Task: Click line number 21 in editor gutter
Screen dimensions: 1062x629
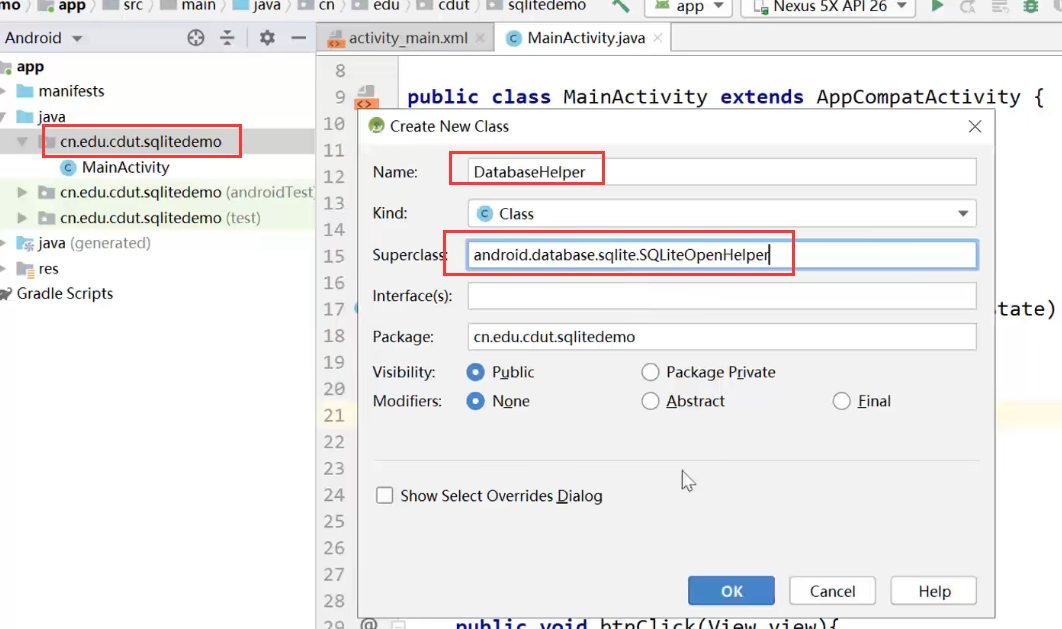Action: pyautogui.click(x=334, y=415)
